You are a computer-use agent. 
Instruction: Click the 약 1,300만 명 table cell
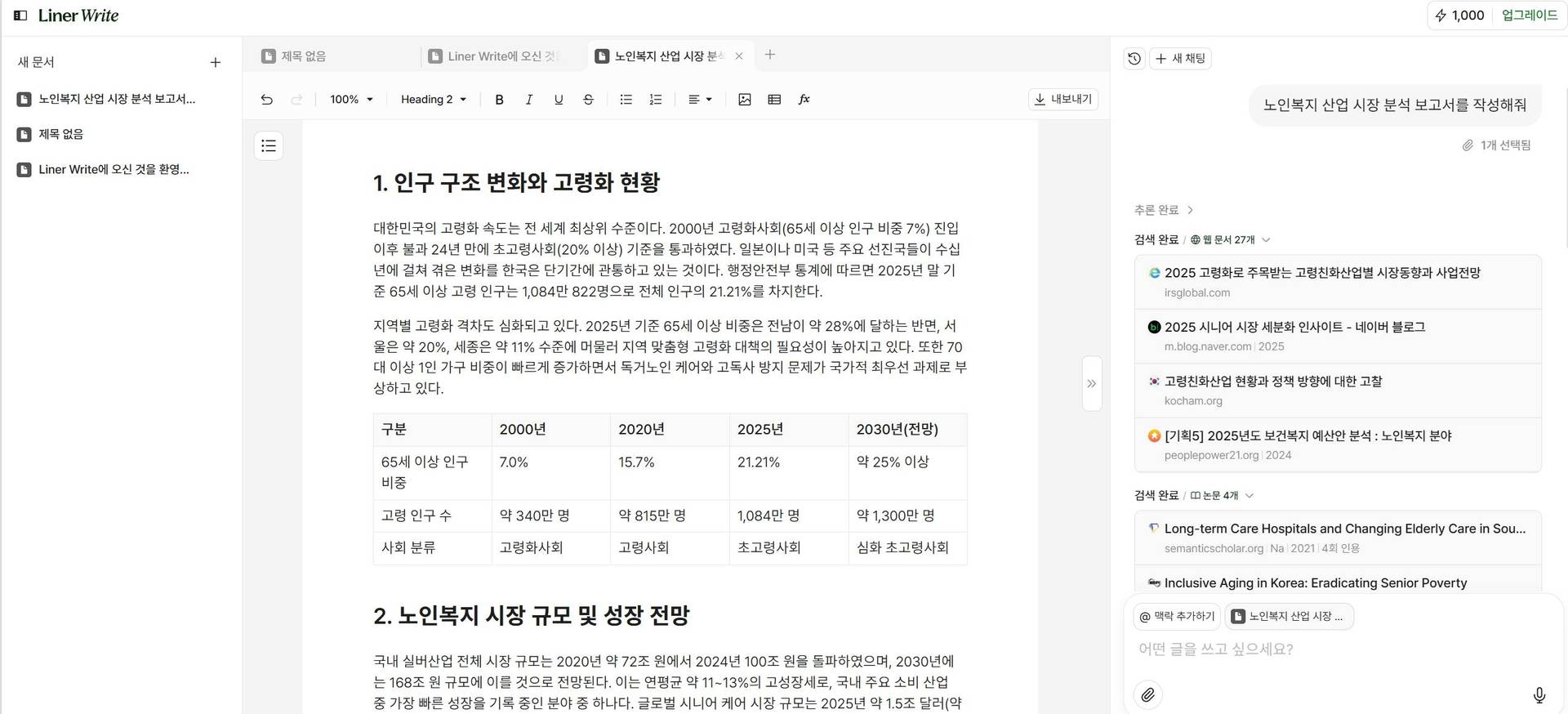[907, 516]
